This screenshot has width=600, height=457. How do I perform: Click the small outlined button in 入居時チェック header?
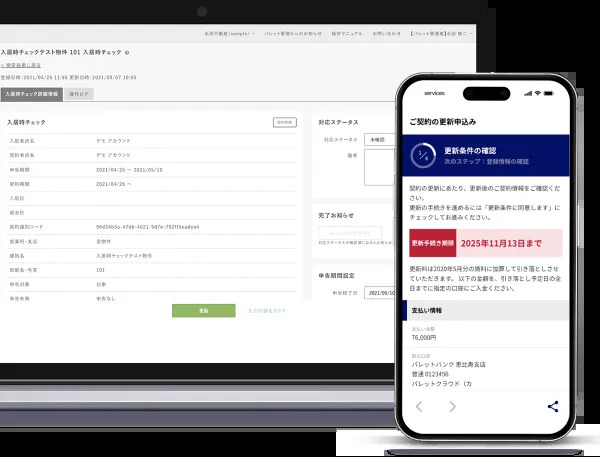(x=285, y=122)
